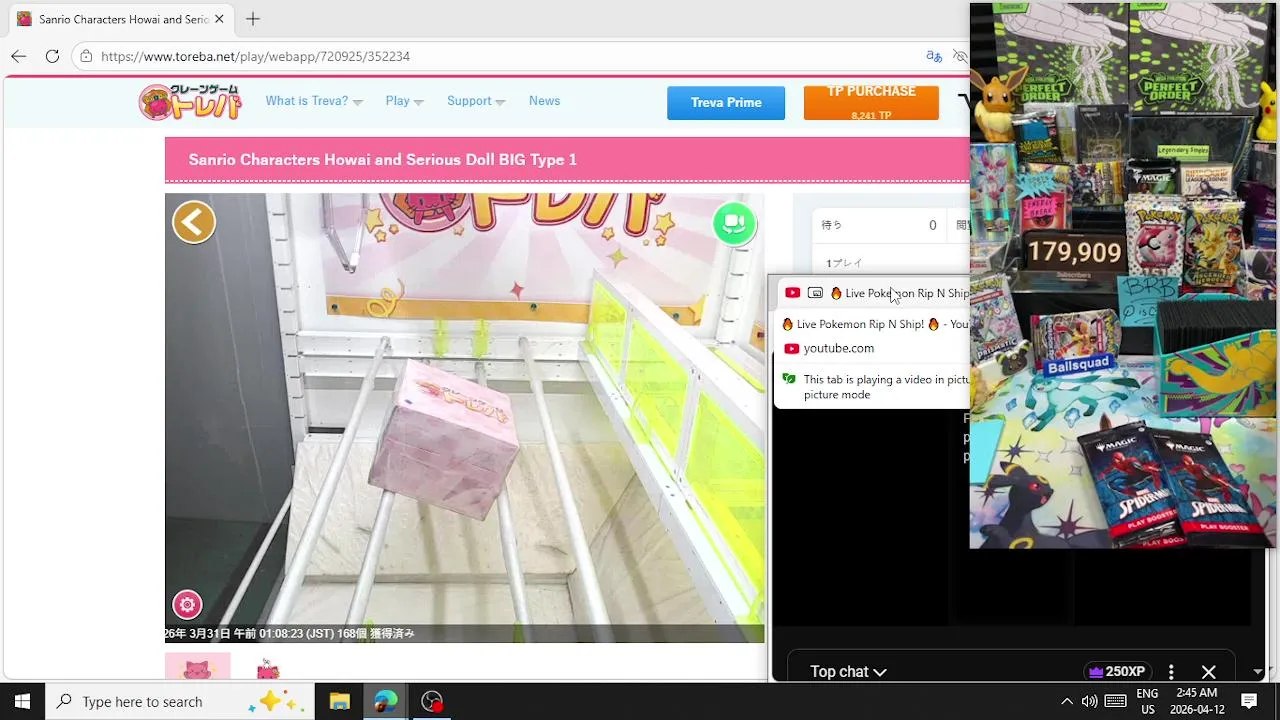Click the picture-in-picture video window
This screenshot has width=1280, height=720.
coord(1122,275)
